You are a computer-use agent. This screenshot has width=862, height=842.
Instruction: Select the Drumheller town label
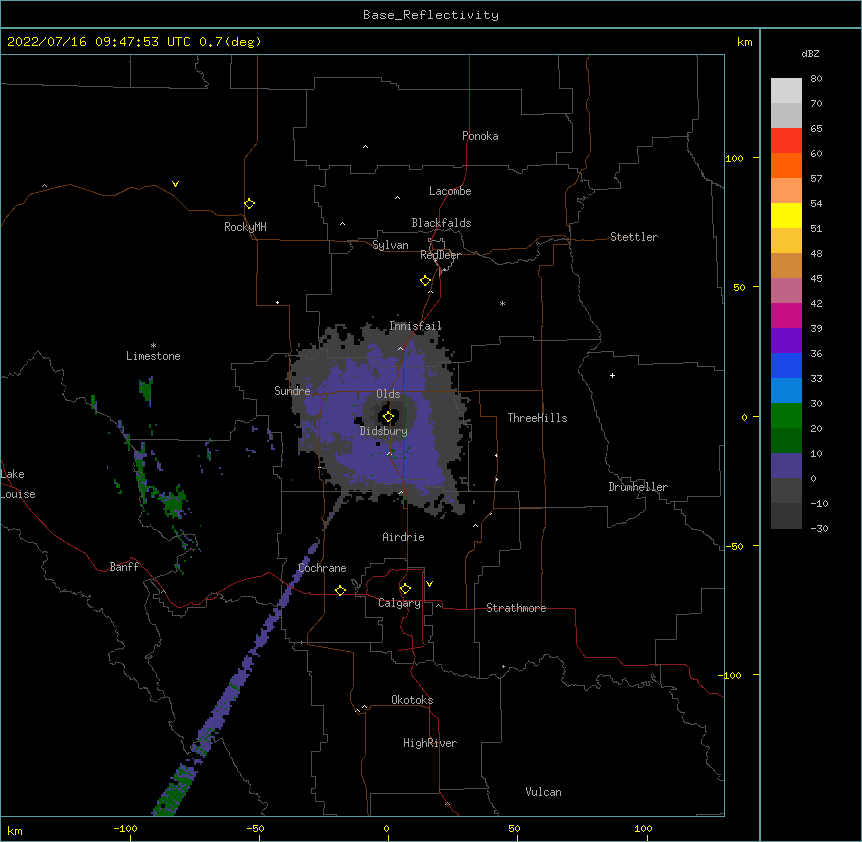(638, 487)
